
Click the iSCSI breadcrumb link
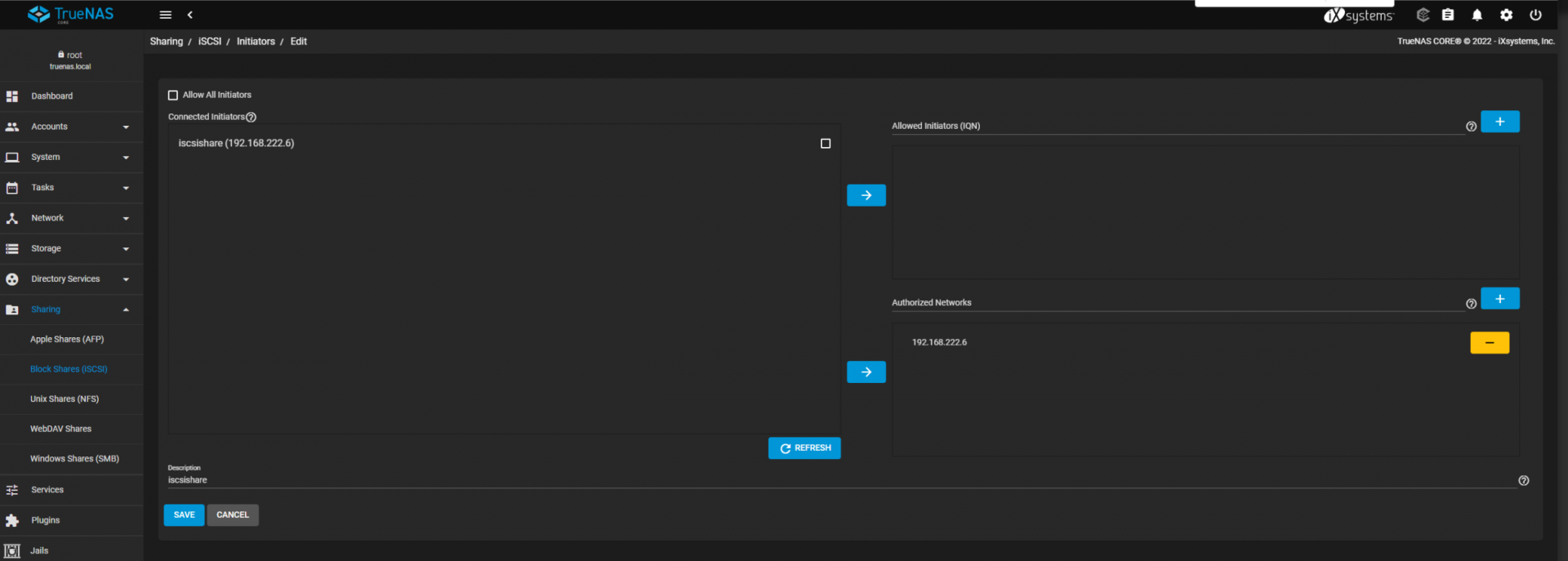tap(210, 42)
